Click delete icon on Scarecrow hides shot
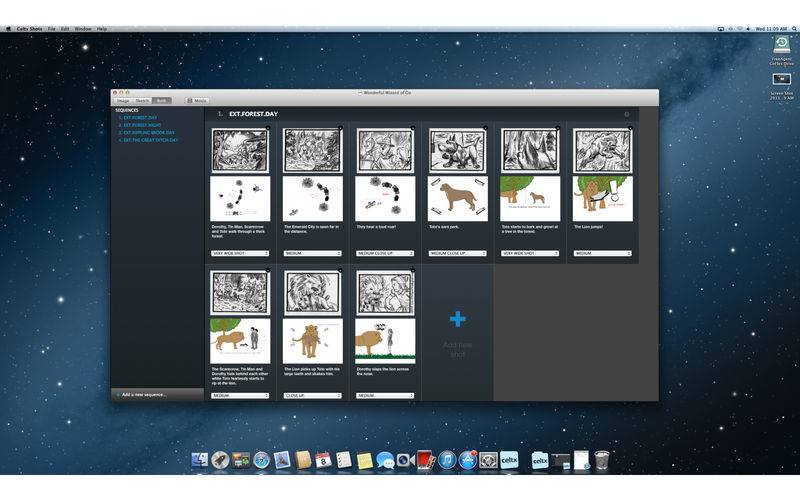 pos(268,270)
